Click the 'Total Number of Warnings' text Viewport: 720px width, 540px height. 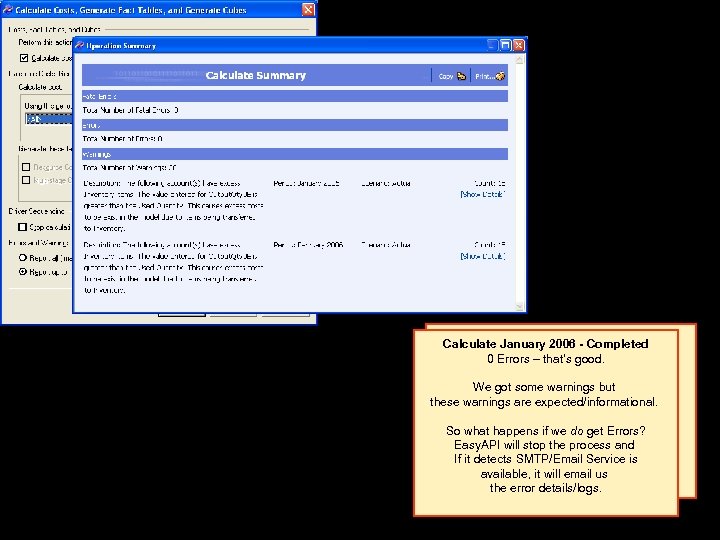[129, 168]
